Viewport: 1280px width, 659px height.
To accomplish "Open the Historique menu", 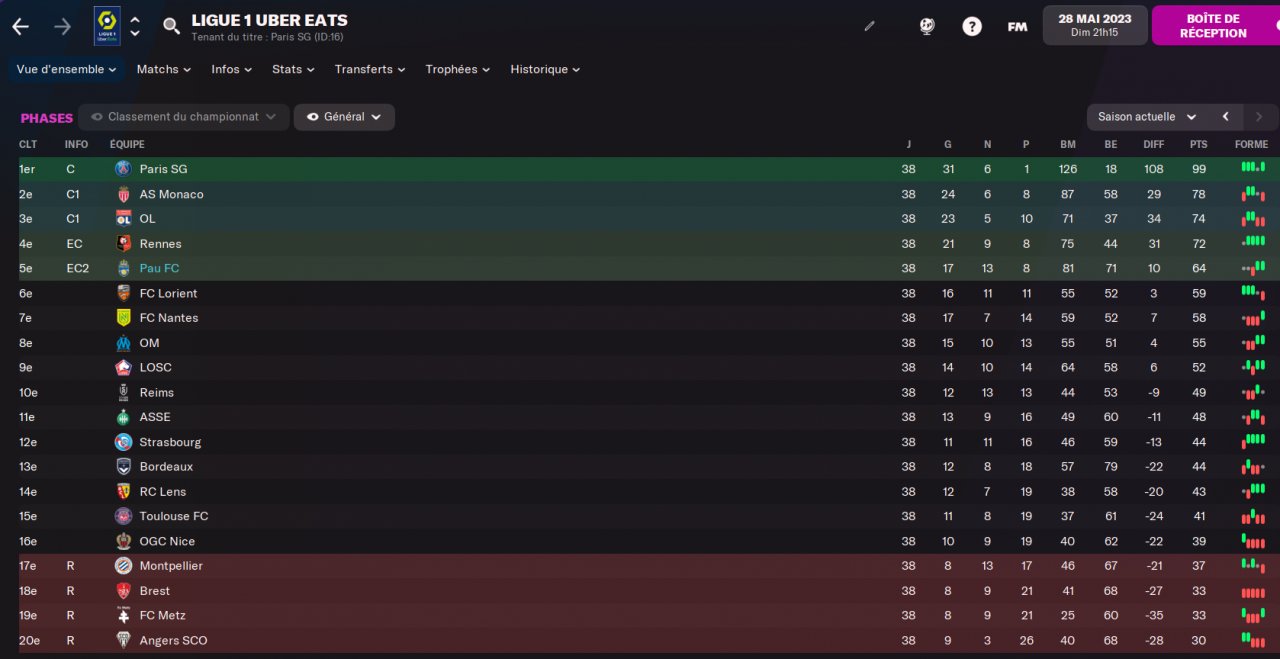I will pos(545,69).
